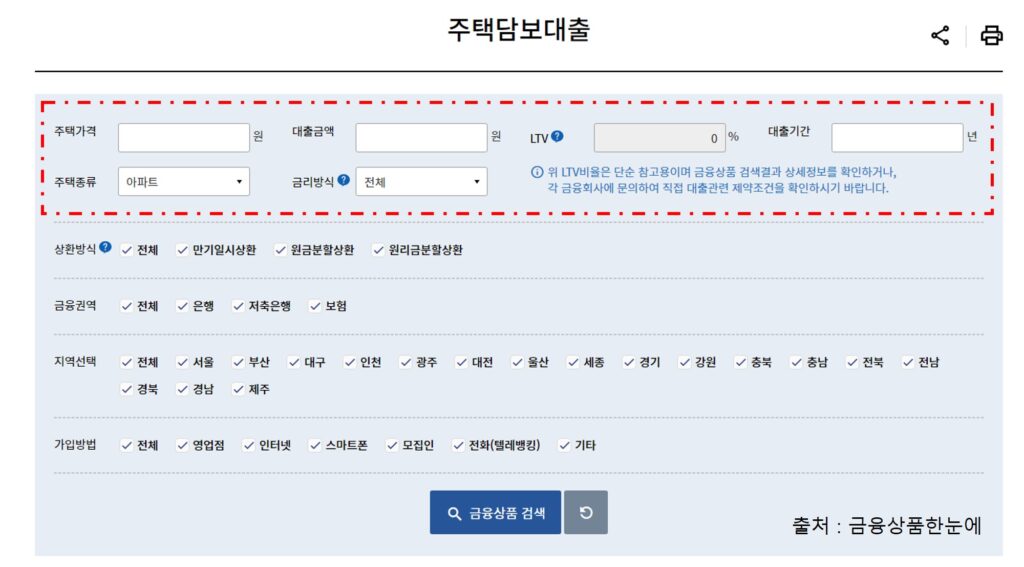Uncheck 은행 checkbox
This screenshot has height=567, width=1024.
[x=182, y=306]
